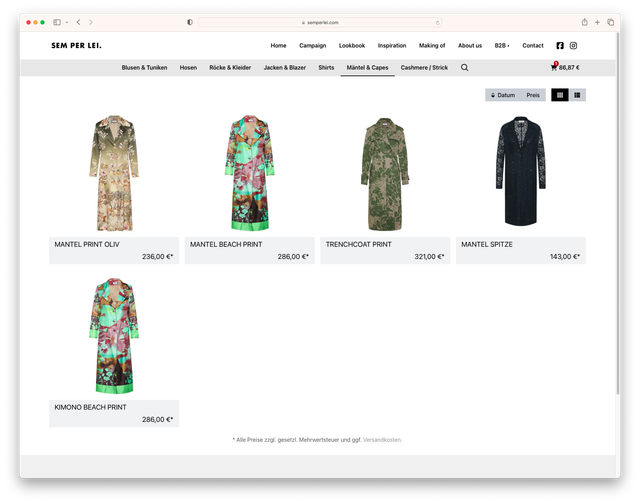Switch to grid view layout
This screenshot has height=504, width=640.
point(560,95)
